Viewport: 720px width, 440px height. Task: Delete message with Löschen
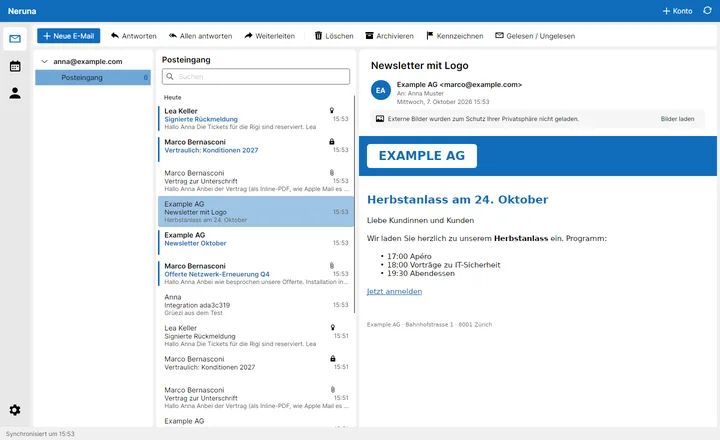click(334, 36)
